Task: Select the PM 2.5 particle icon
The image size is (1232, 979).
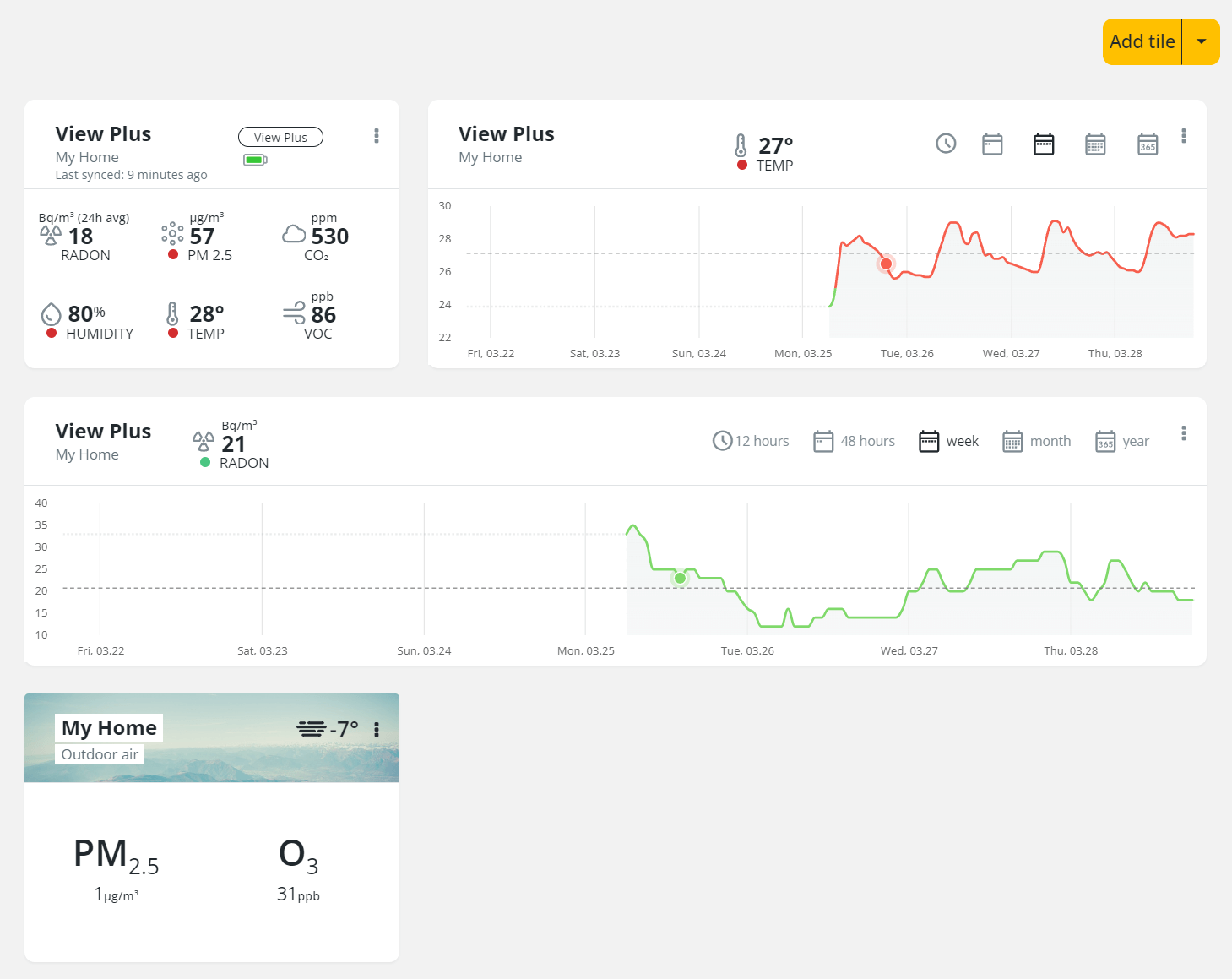Action: (x=172, y=233)
